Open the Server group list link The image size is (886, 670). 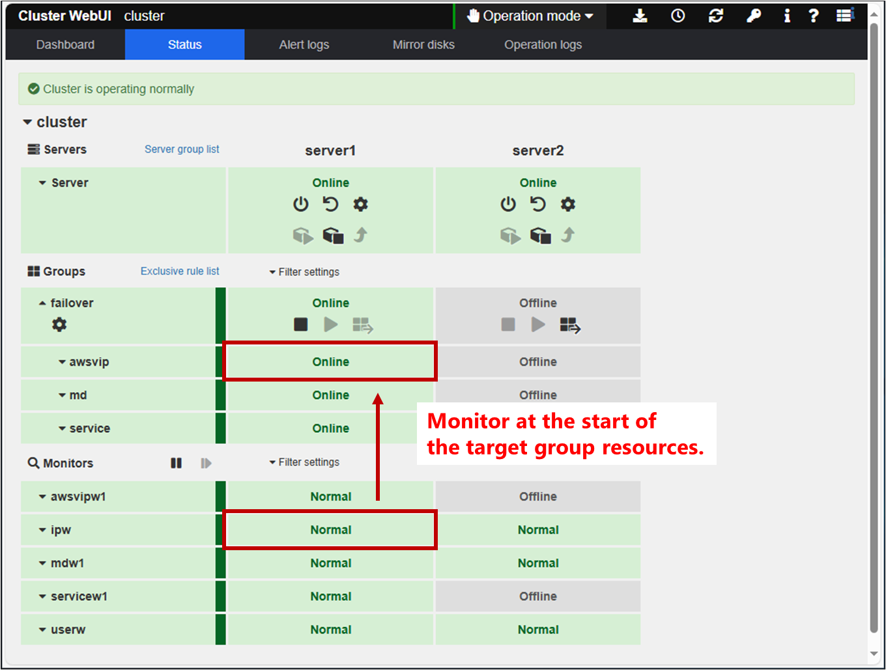[x=180, y=149]
